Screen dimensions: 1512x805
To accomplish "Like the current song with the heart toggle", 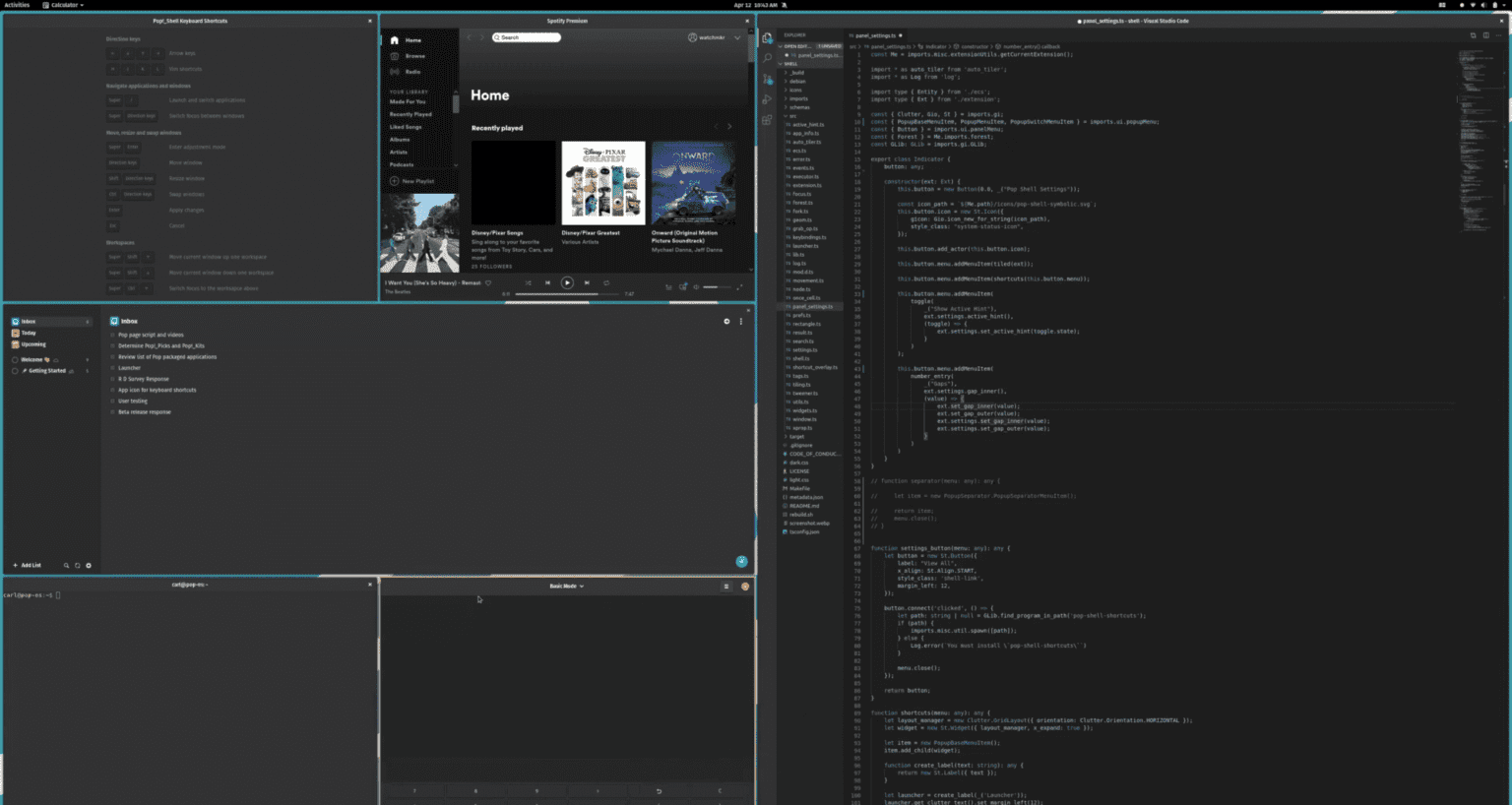I will click(486, 282).
